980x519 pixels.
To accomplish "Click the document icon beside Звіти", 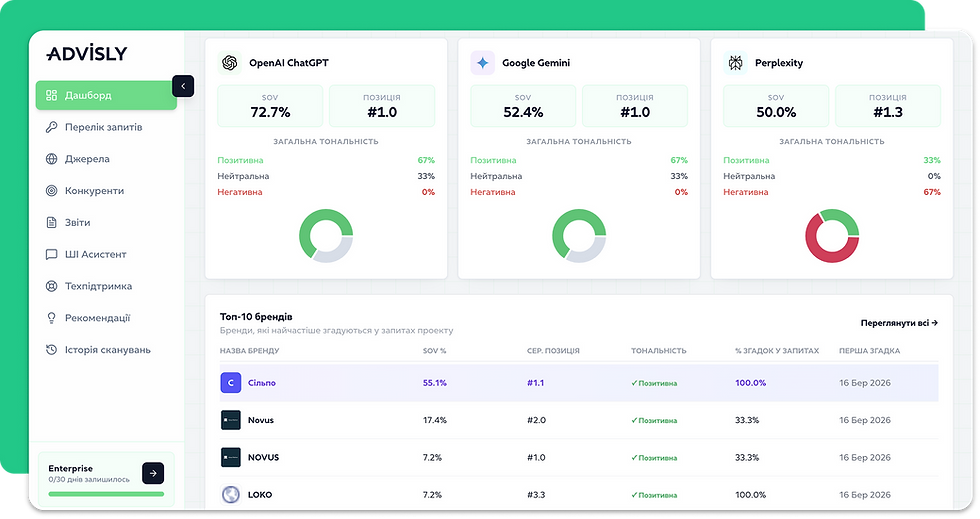I will 52,223.
